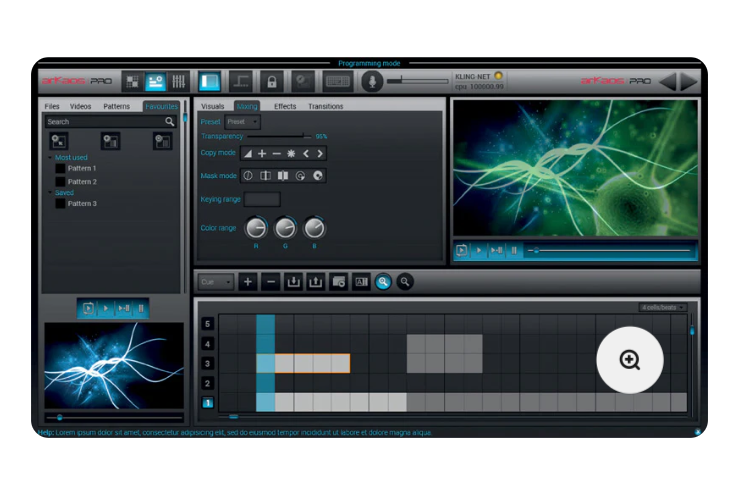The height and width of the screenshot is (484, 736).
Task: Click the lock icon in top toolbar
Action: 271,81
